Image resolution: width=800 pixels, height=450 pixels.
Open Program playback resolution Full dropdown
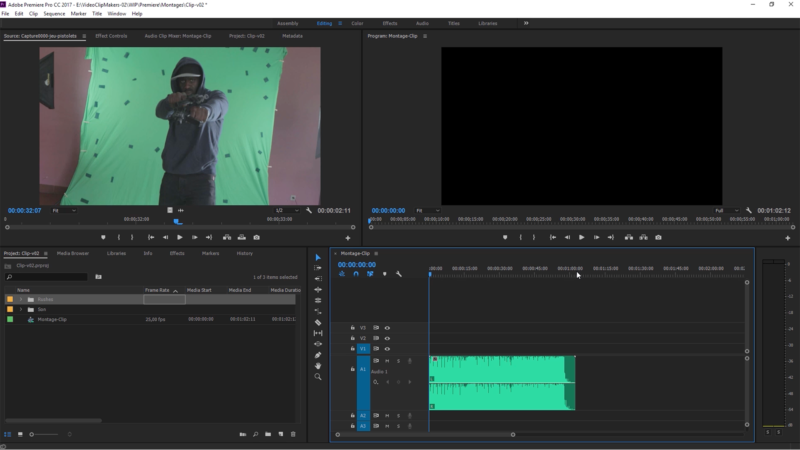(x=727, y=210)
